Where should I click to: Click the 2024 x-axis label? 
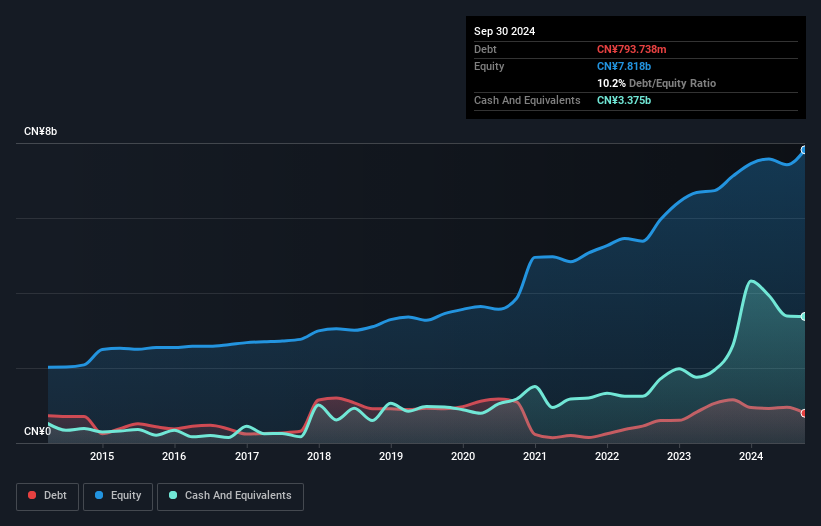[751, 456]
